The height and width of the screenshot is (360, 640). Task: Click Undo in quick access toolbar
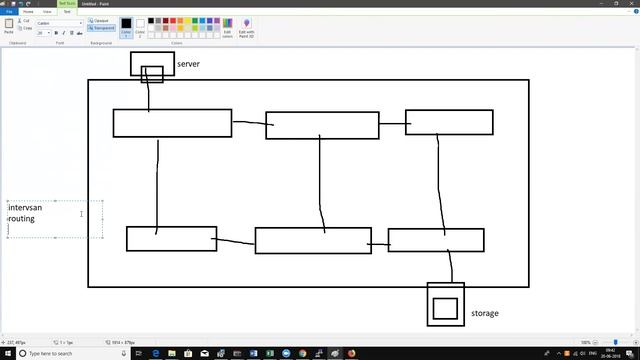[x=21, y=4]
